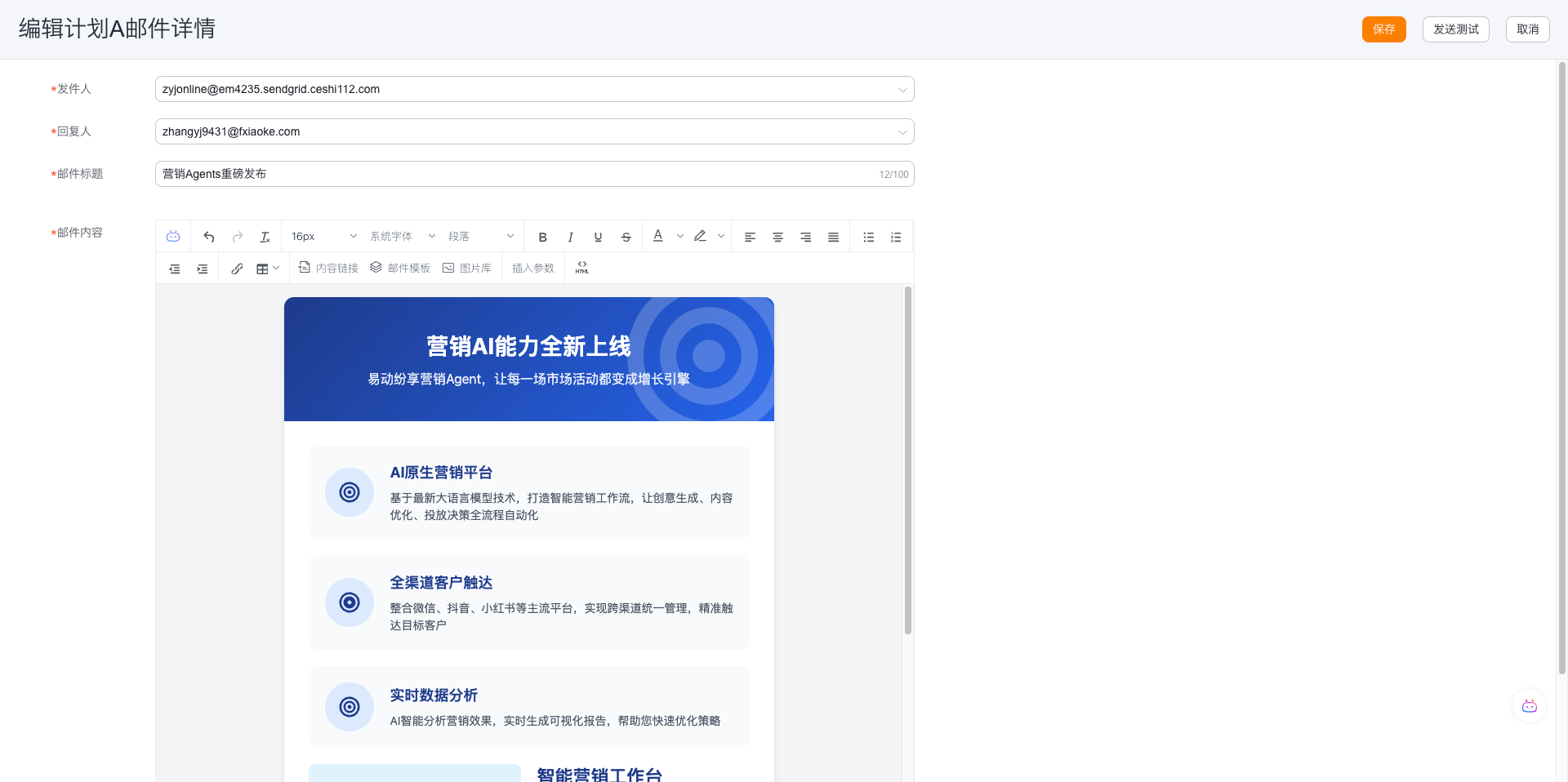Expand the table options arrow
The image size is (1568, 782).
276,269
